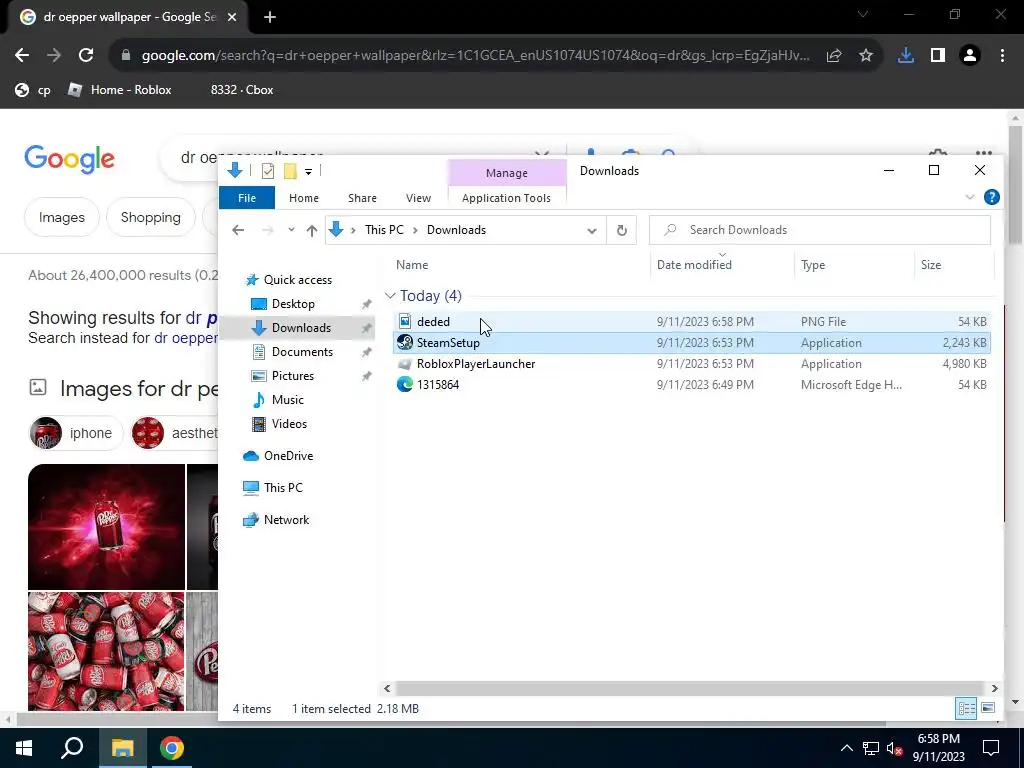Sort files by Date modified column
This screenshot has height=768, width=1024.
click(x=694, y=264)
